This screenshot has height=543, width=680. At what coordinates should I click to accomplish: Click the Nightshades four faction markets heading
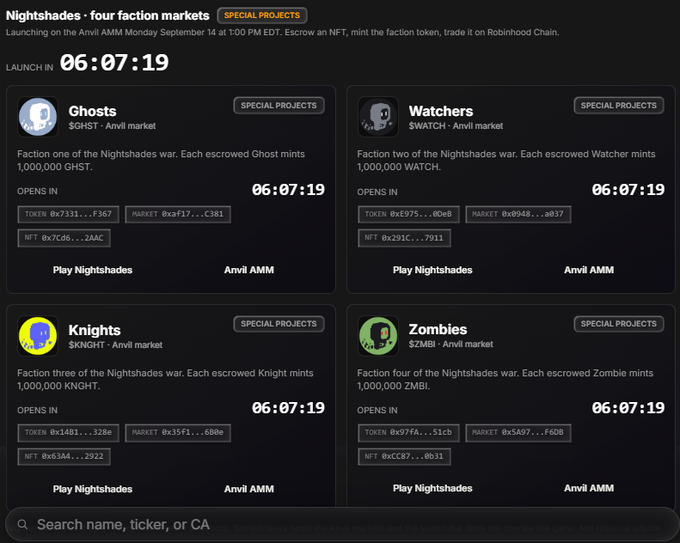click(x=108, y=16)
